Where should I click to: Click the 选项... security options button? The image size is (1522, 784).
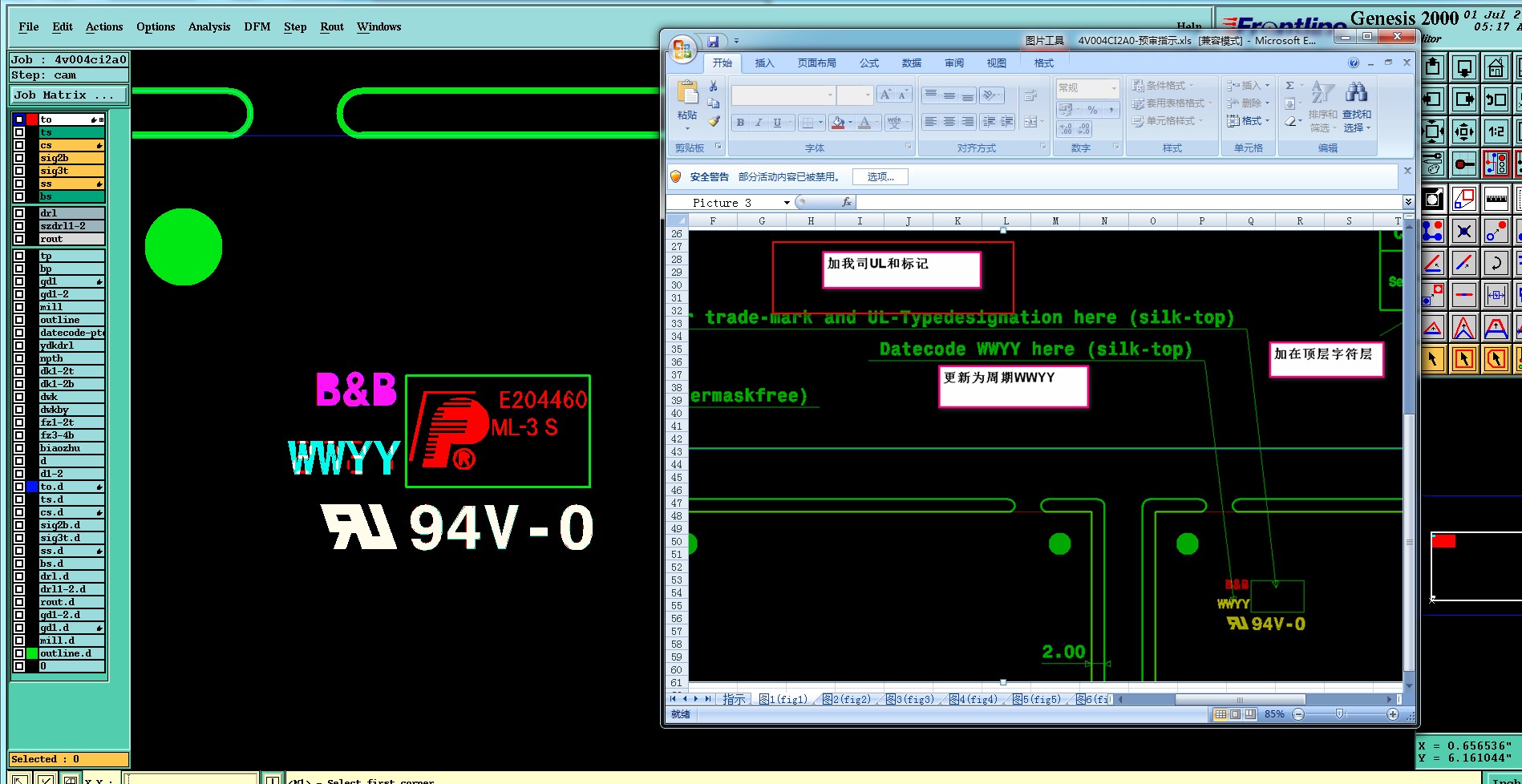coord(880,177)
